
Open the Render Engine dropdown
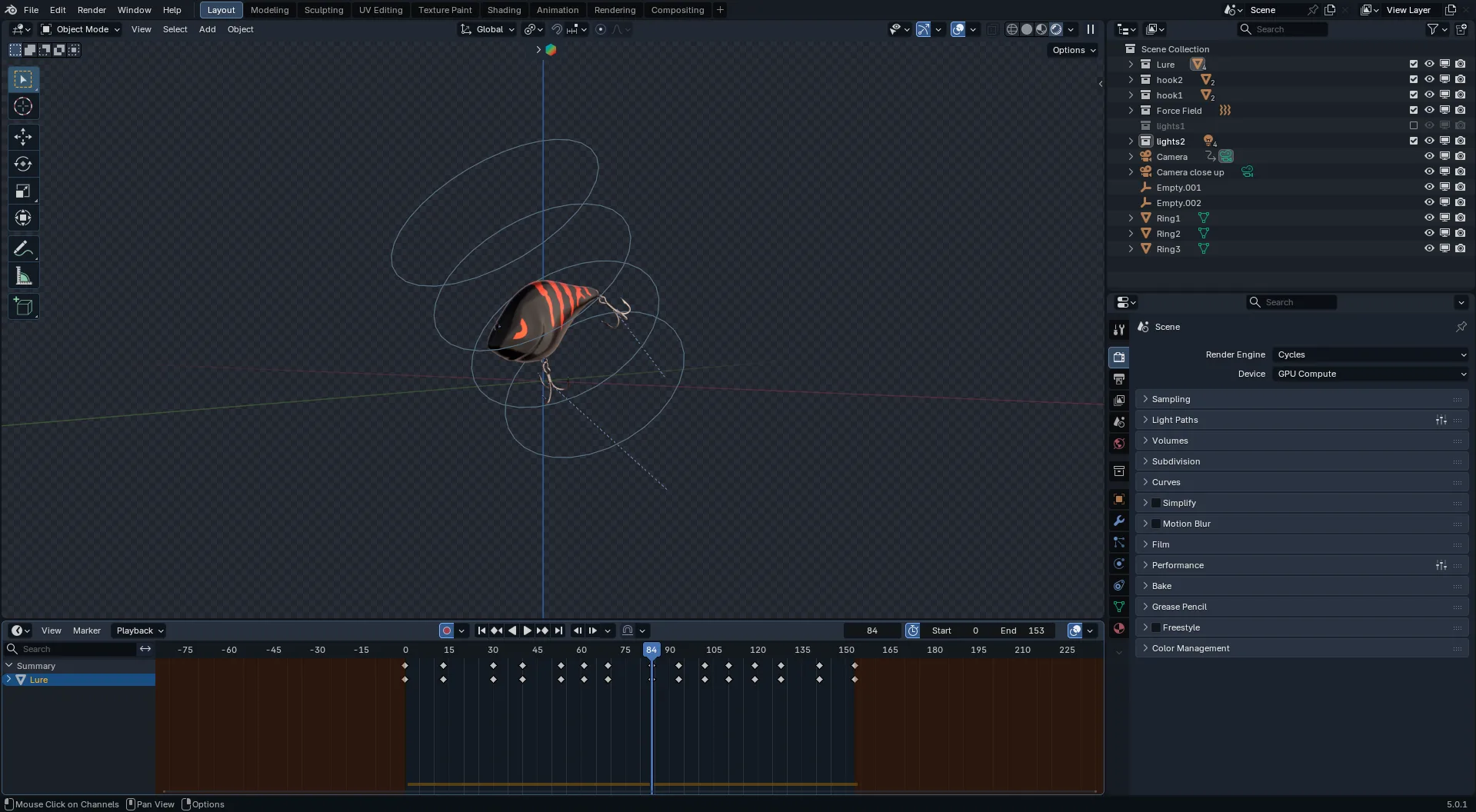1371,354
